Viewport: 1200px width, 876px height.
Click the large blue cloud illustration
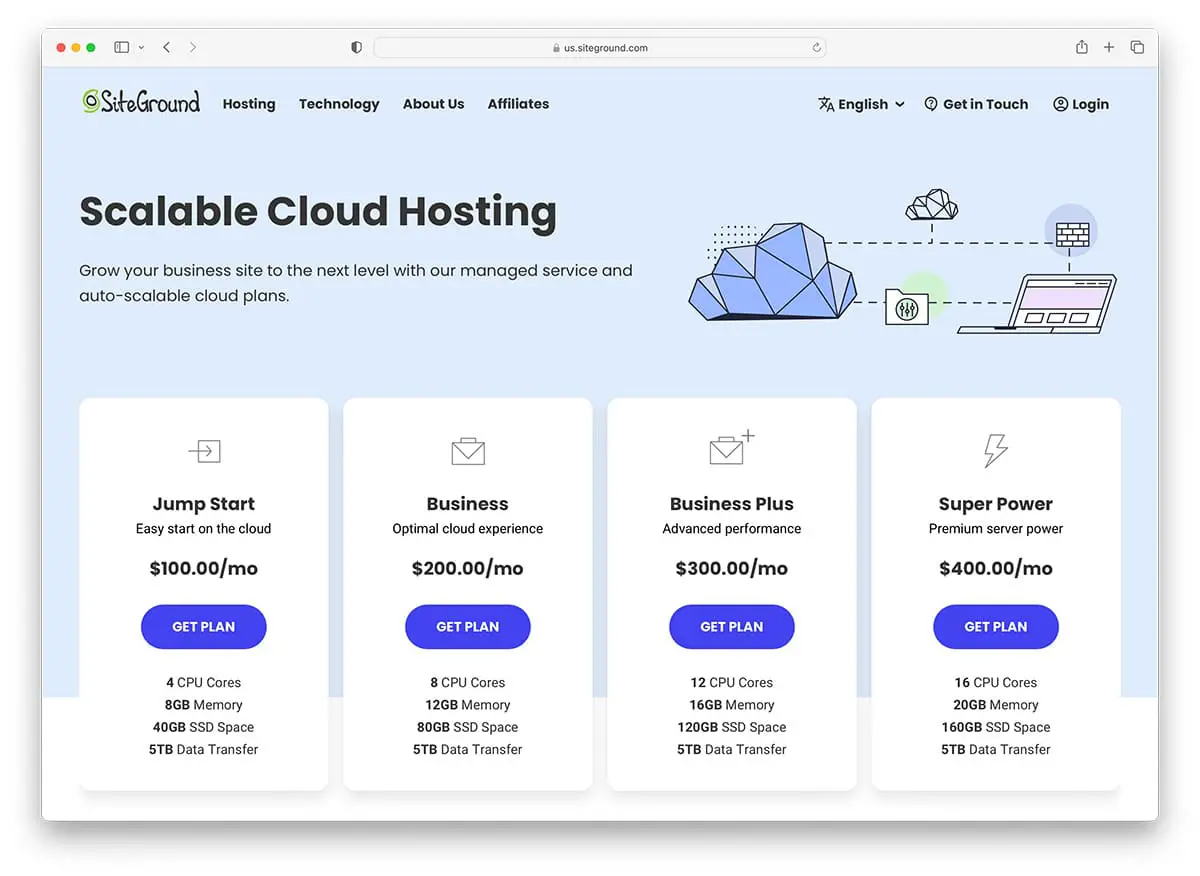[x=772, y=272]
